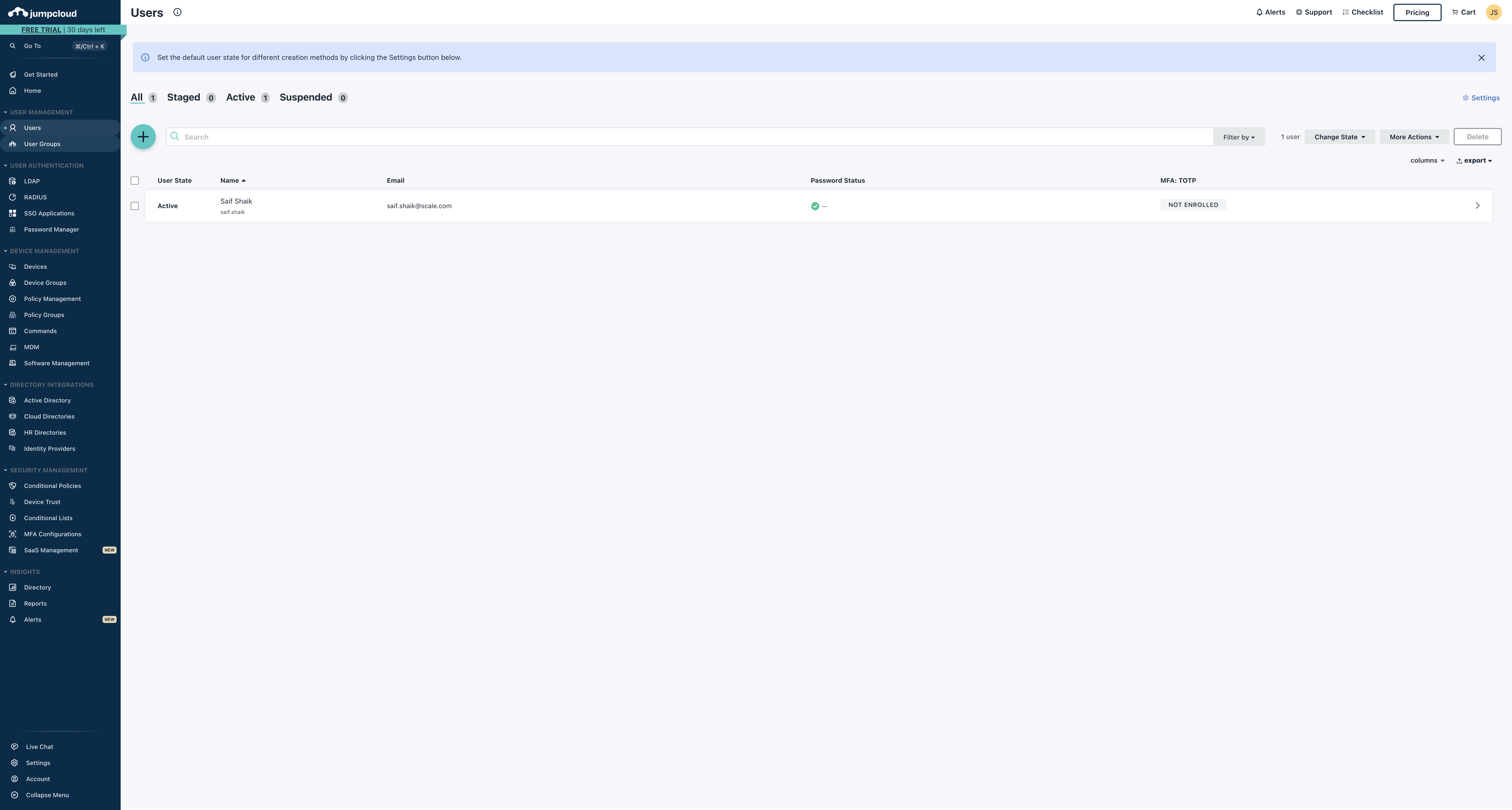Collapse the User Authentication section

[x=43, y=165]
